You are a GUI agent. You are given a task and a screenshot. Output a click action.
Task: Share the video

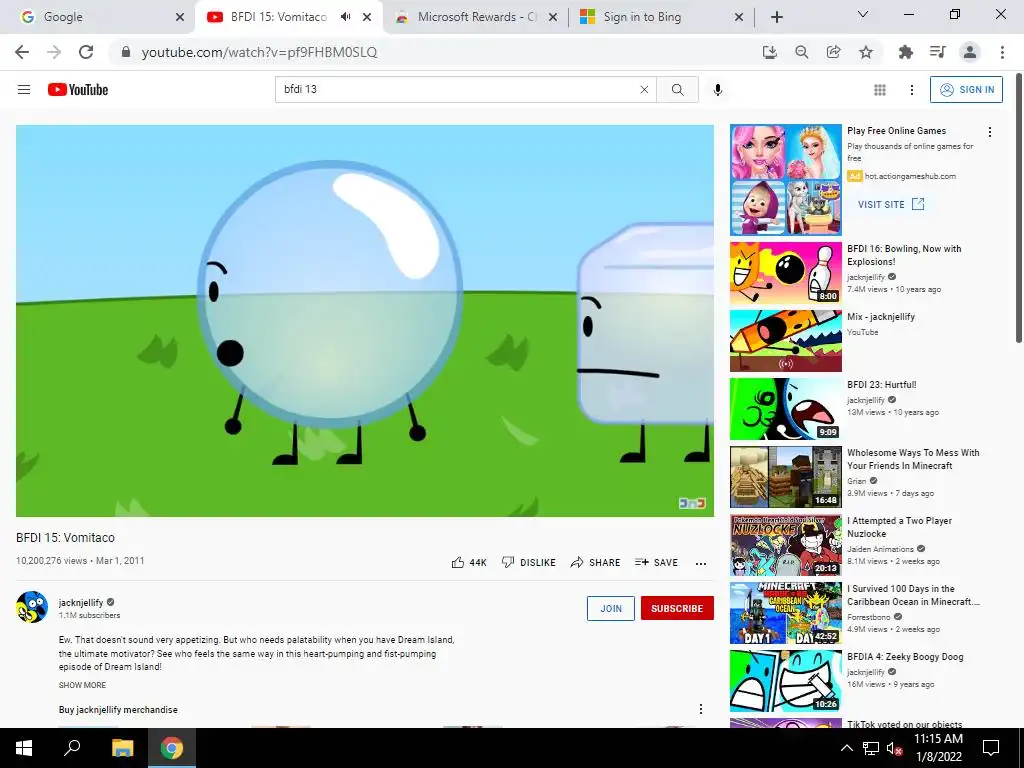(595, 562)
